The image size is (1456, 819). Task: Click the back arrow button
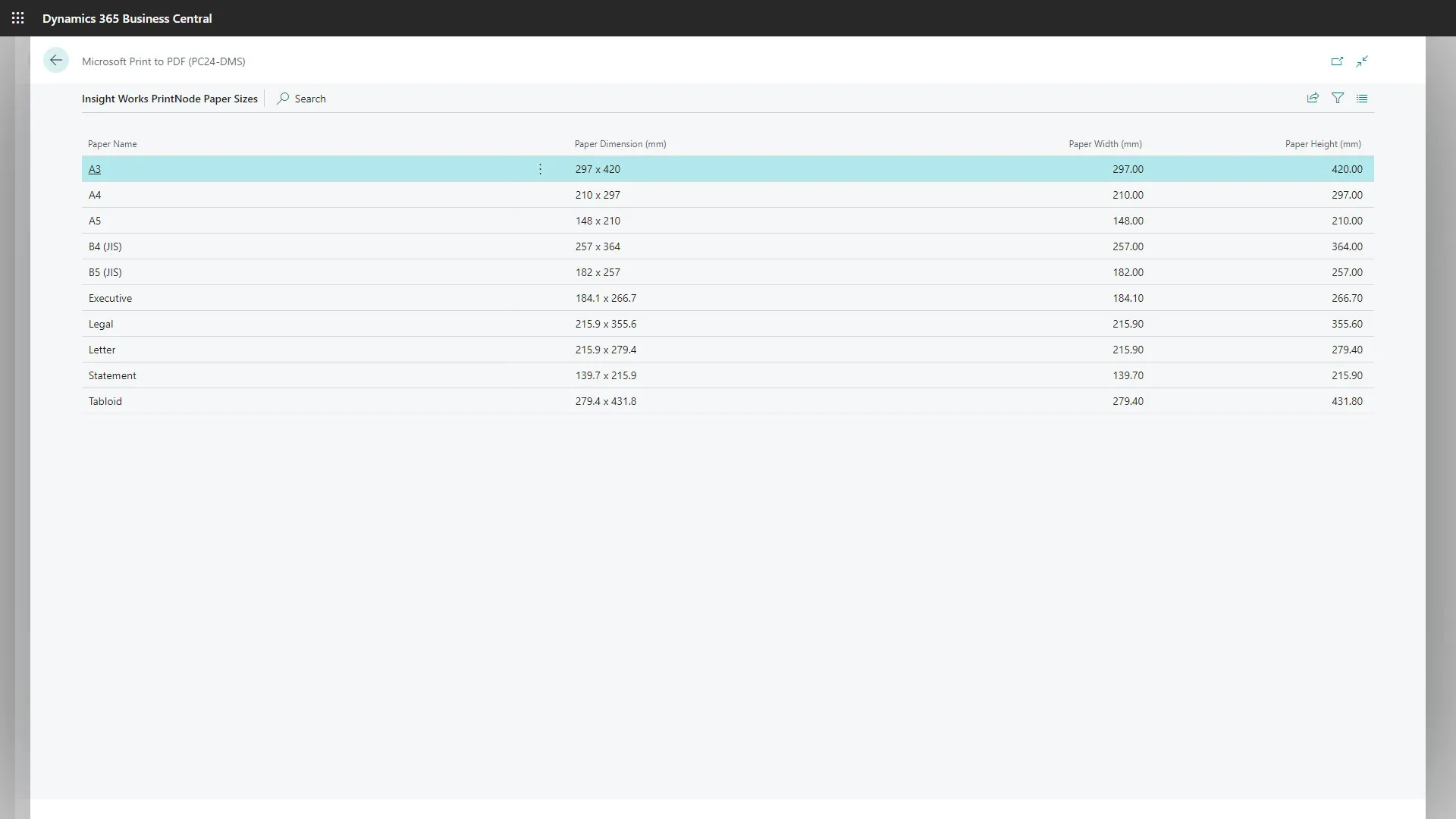(56, 61)
